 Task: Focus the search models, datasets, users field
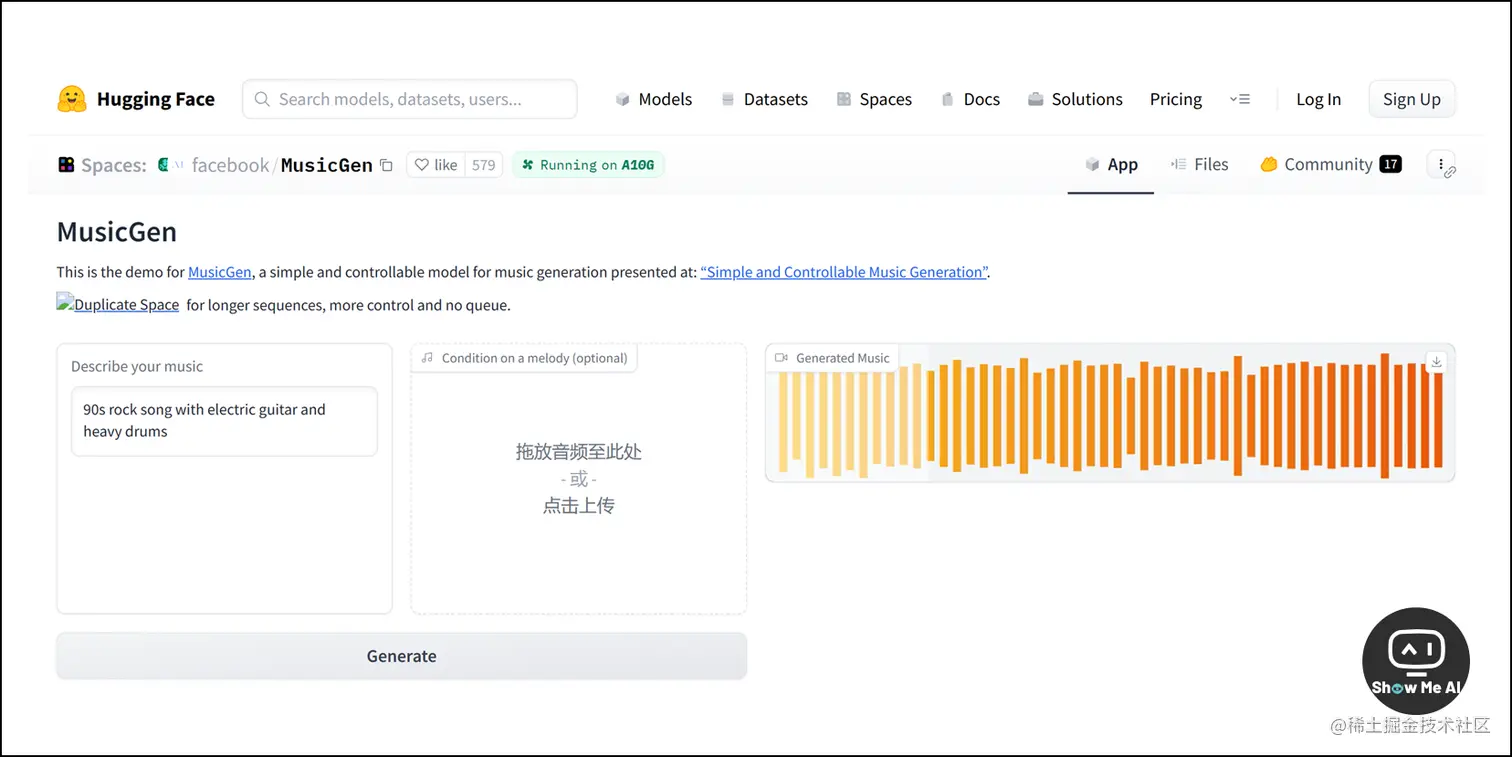click(x=410, y=99)
